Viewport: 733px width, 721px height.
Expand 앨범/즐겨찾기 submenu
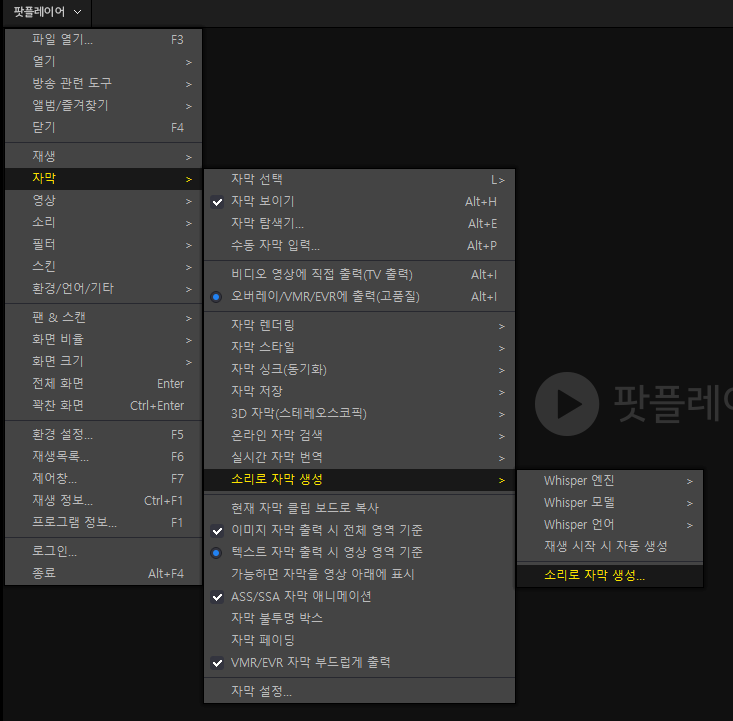coord(103,106)
